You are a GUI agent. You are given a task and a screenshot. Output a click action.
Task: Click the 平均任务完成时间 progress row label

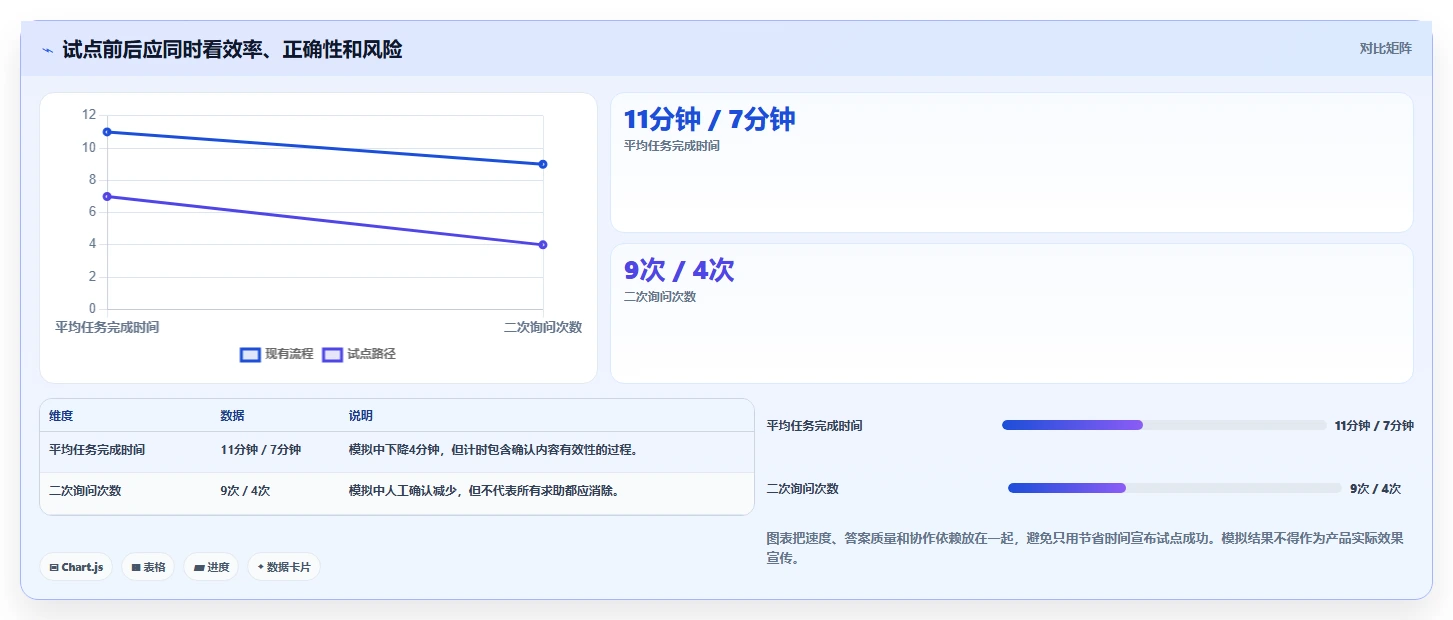pos(814,426)
